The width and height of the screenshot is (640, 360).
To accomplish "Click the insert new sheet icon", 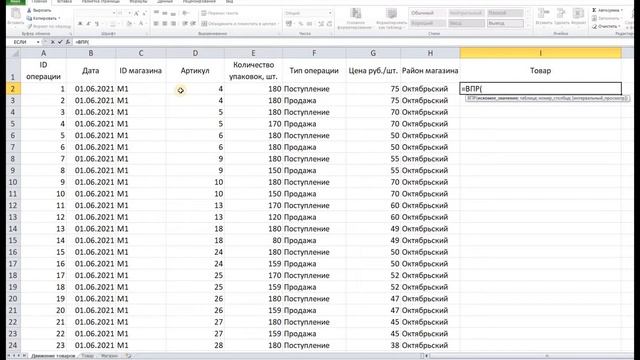I will point(128,356).
